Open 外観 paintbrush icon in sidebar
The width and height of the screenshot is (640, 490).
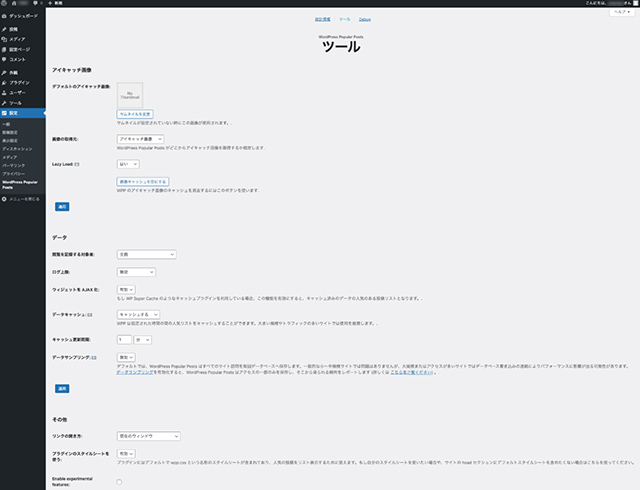point(4,73)
